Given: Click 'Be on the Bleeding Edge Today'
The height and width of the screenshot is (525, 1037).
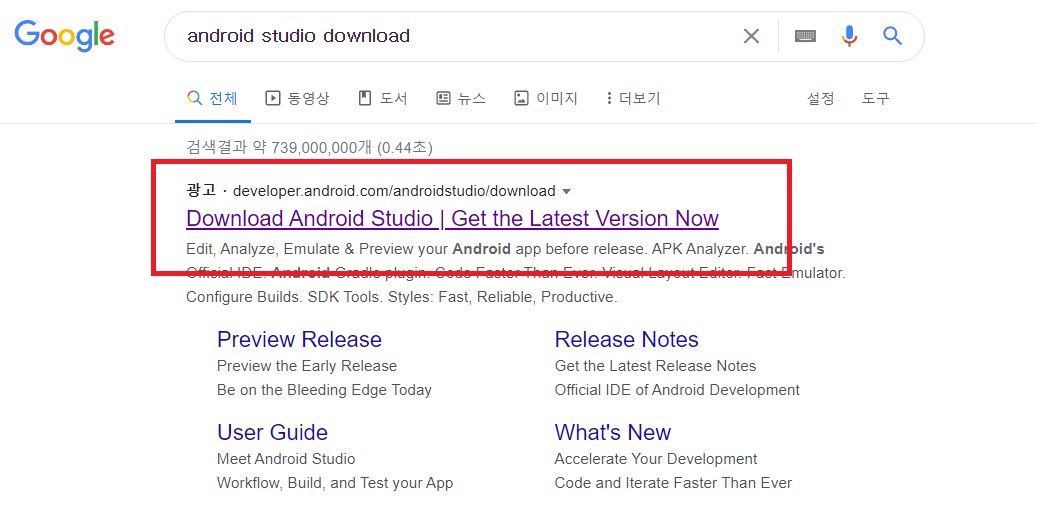Looking at the screenshot, I should (324, 390).
